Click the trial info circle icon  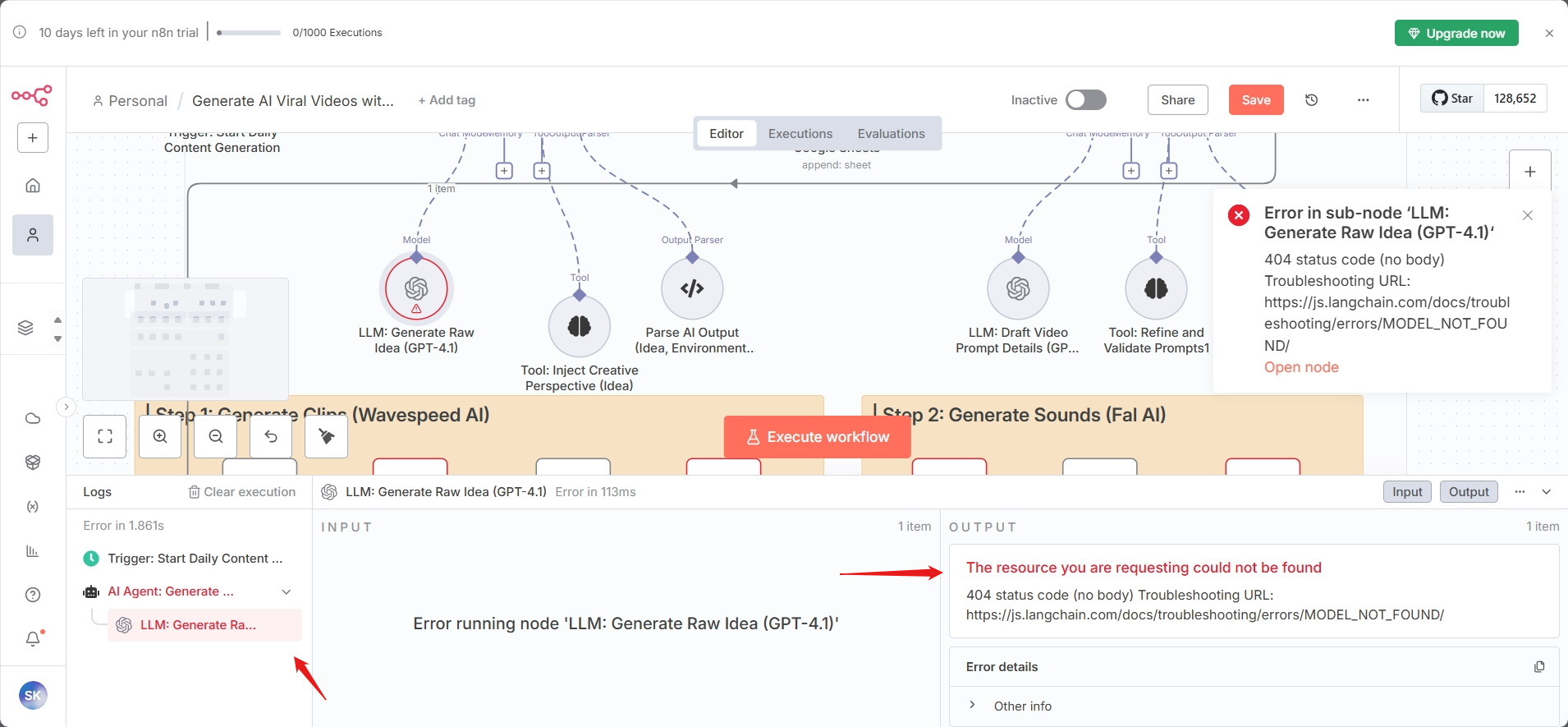coord(20,32)
